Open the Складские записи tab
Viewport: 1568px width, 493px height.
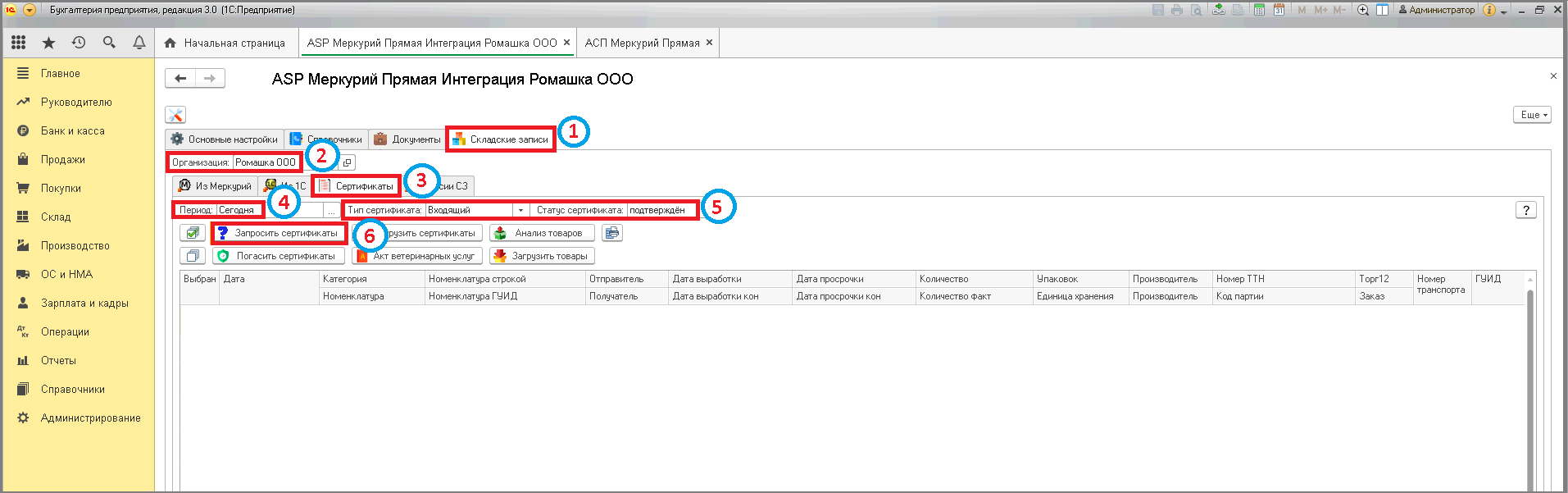coord(501,139)
